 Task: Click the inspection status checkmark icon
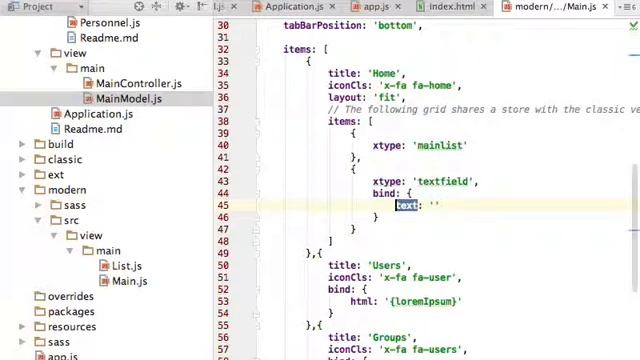point(633,26)
